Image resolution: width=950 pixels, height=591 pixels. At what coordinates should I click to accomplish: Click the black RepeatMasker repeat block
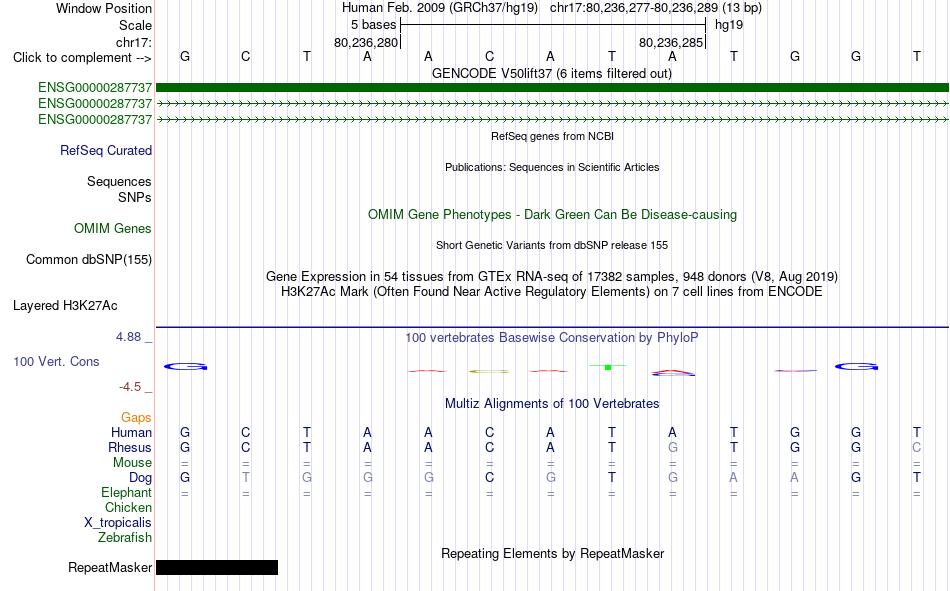(x=217, y=567)
